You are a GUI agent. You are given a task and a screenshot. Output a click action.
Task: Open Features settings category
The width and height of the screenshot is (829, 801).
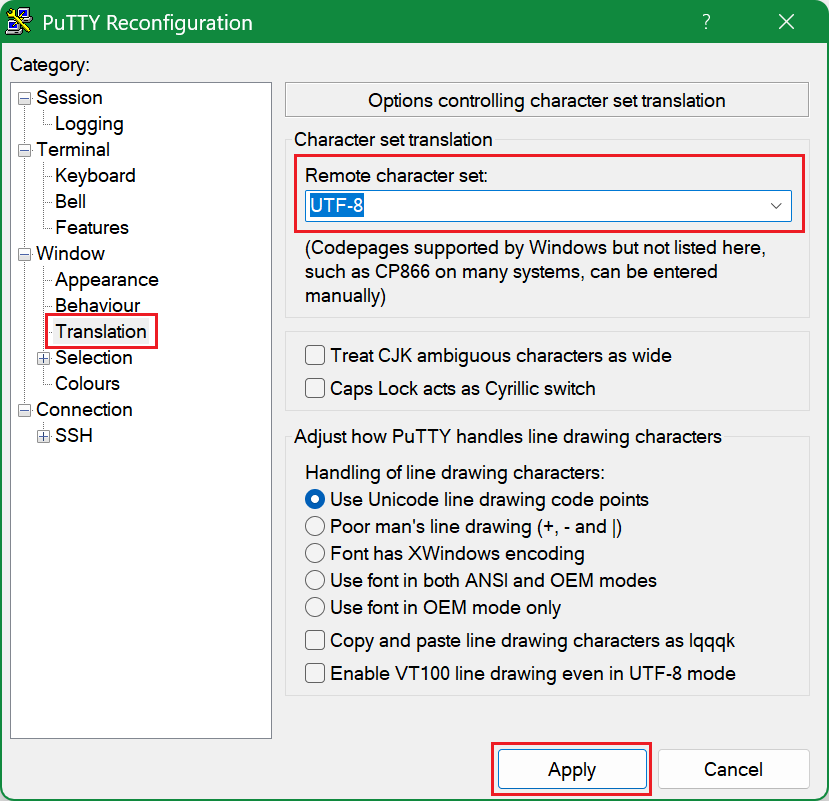coord(92,227)
